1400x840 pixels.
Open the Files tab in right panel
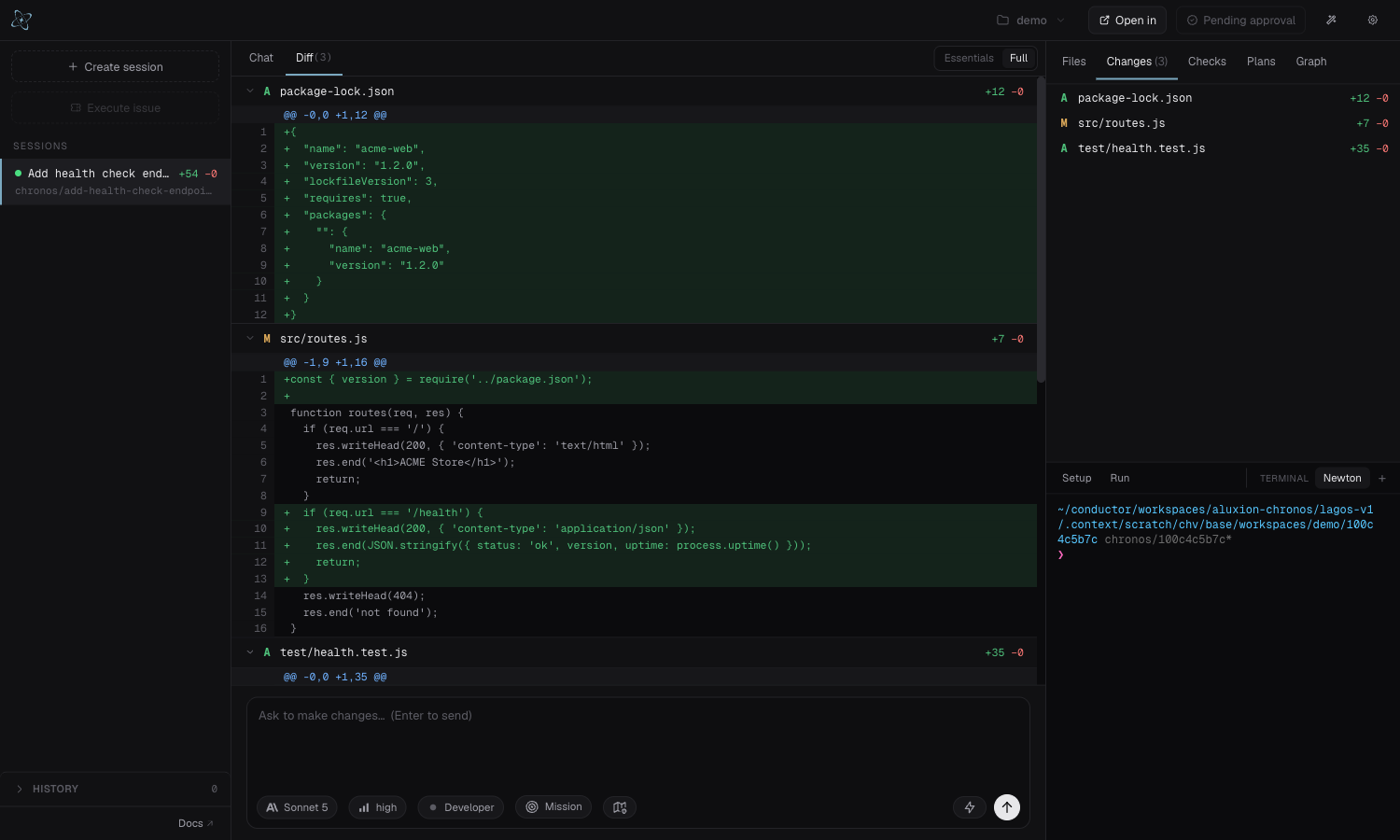point(1074,62)
